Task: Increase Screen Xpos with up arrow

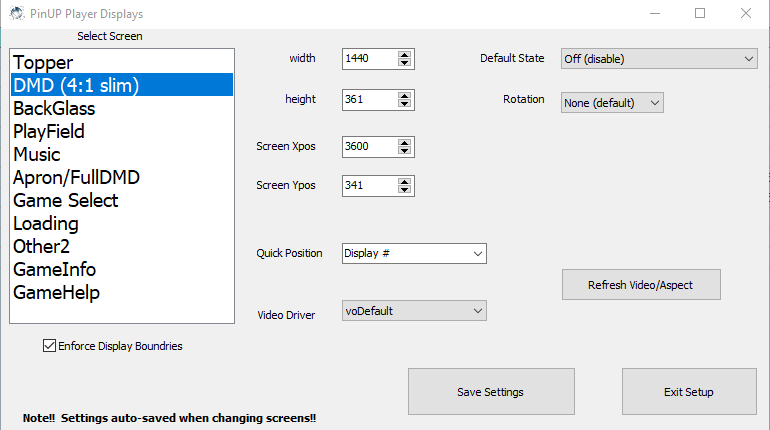Action: 405,142
